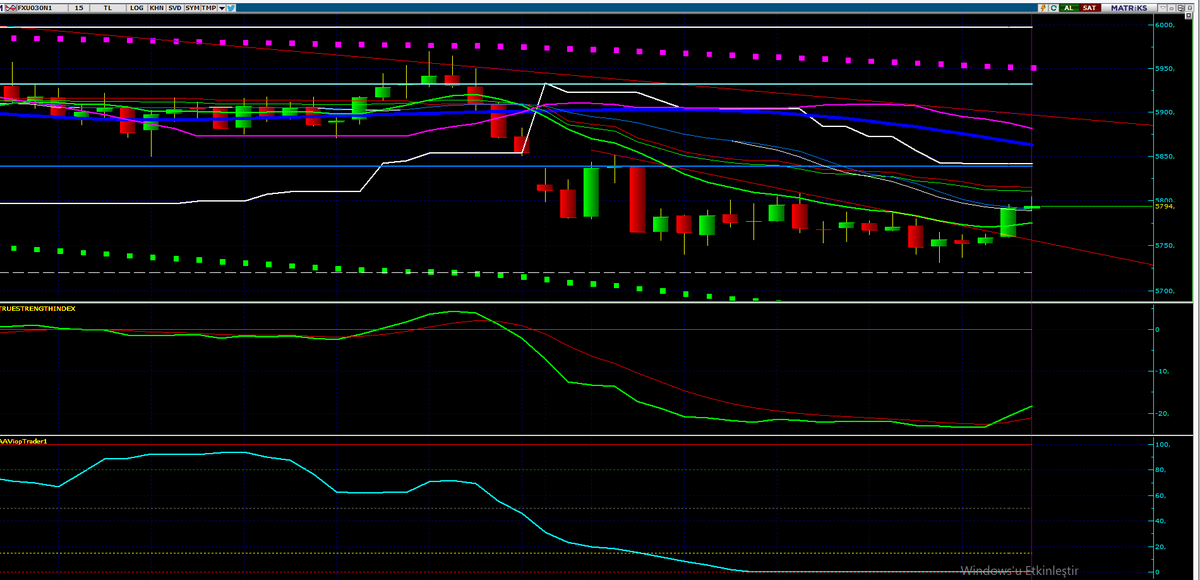Click the FXU030N1 symbol field
1200x580 pixels.
click(x=42, y=8)
